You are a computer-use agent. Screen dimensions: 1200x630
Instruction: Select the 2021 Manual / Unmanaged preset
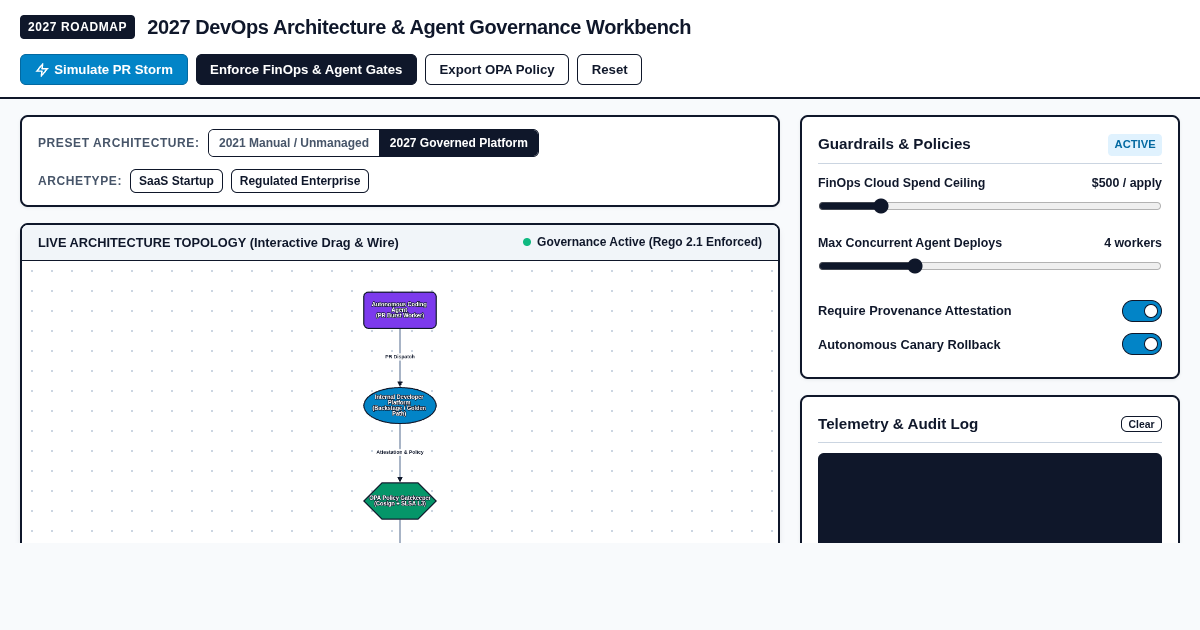point(294,143)
